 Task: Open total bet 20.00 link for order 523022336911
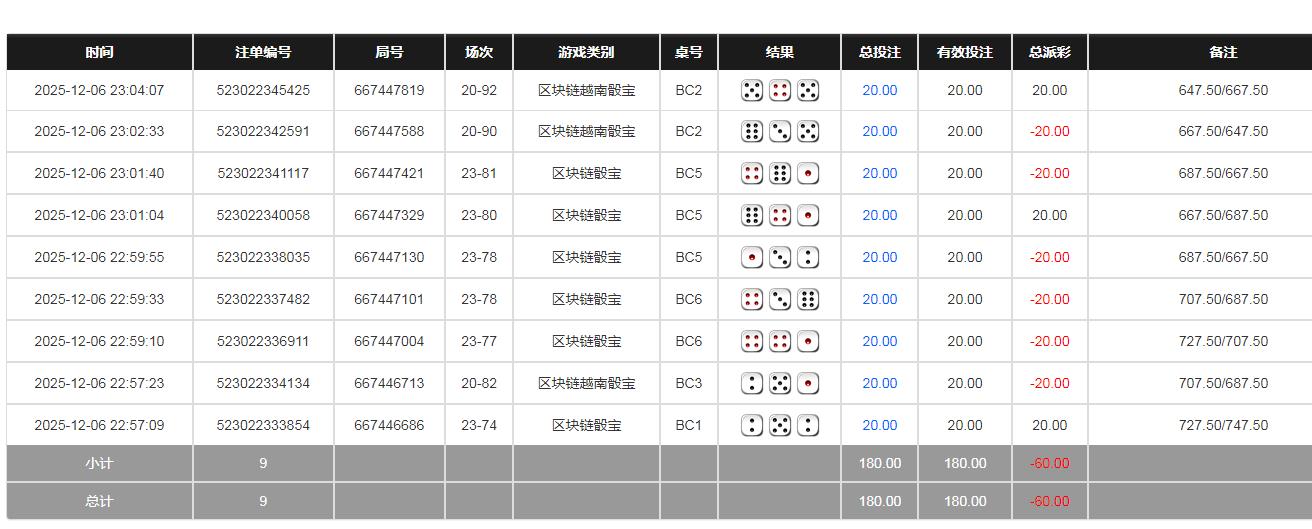click(879, 341)
